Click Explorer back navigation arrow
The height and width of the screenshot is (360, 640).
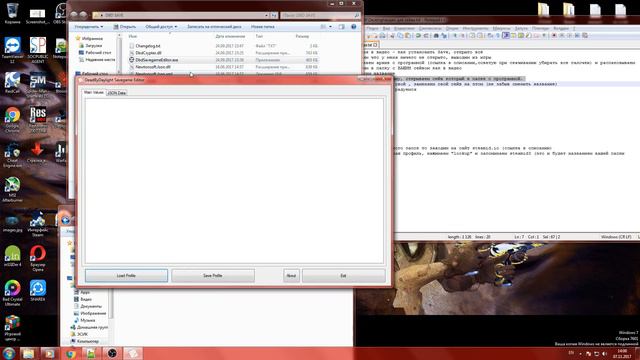point(74,15)
